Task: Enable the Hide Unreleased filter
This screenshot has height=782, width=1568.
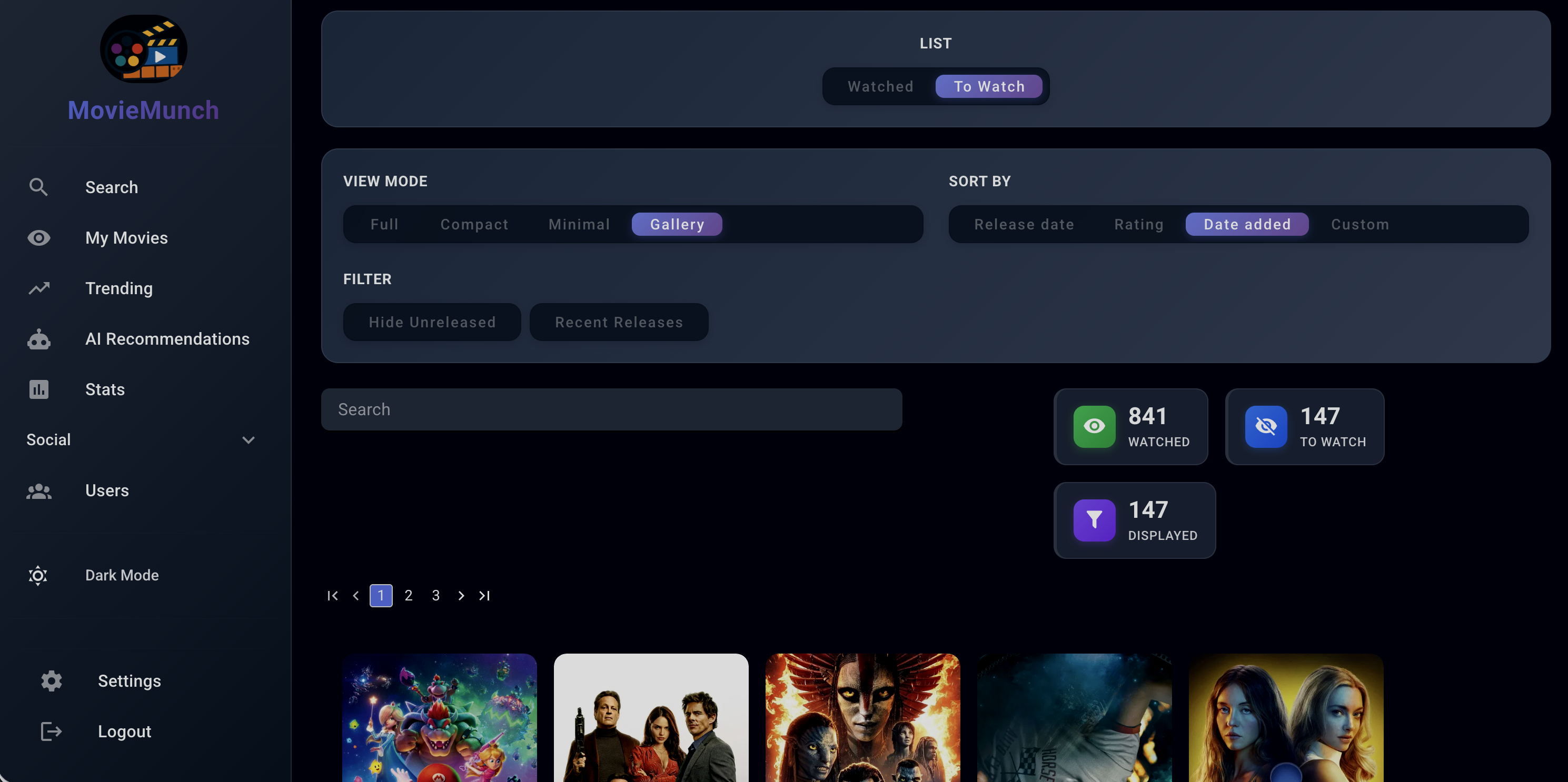Action: (x=432, y=322)
